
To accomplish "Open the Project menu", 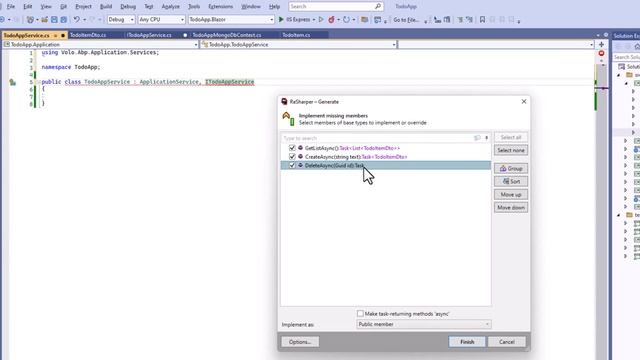I will (x=83, y=7).
